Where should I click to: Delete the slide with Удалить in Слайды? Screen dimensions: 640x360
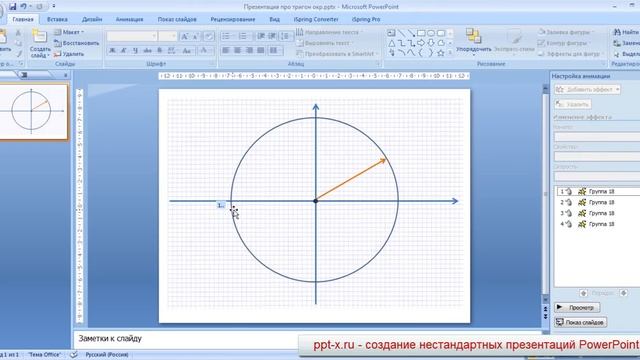(x=69, y=54)
